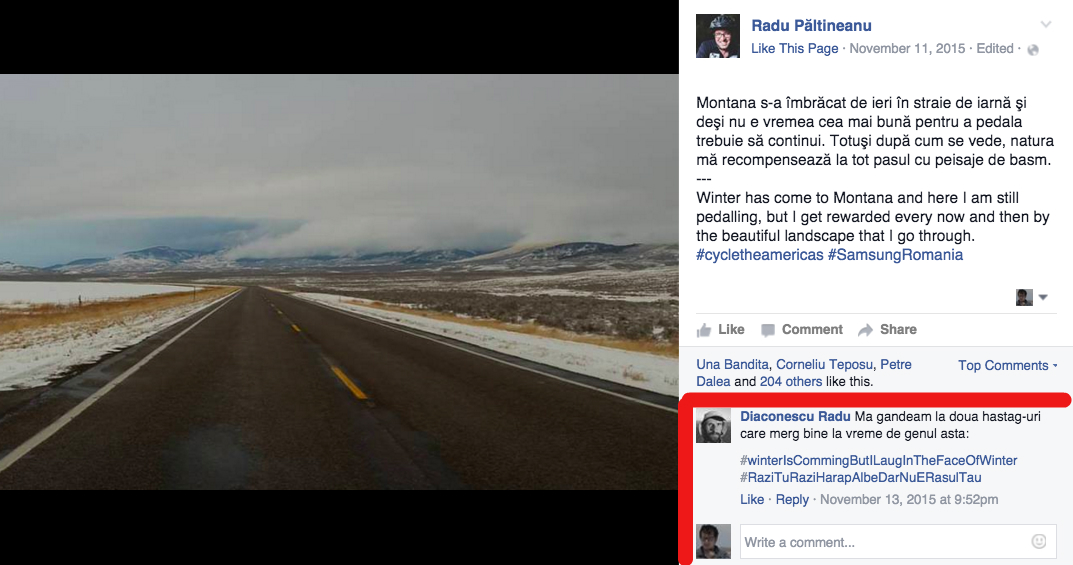The width and height of the screenshot is (1073, 565).
Task: Open the commenting identity selector dropdown
Action: [1032, 297]
